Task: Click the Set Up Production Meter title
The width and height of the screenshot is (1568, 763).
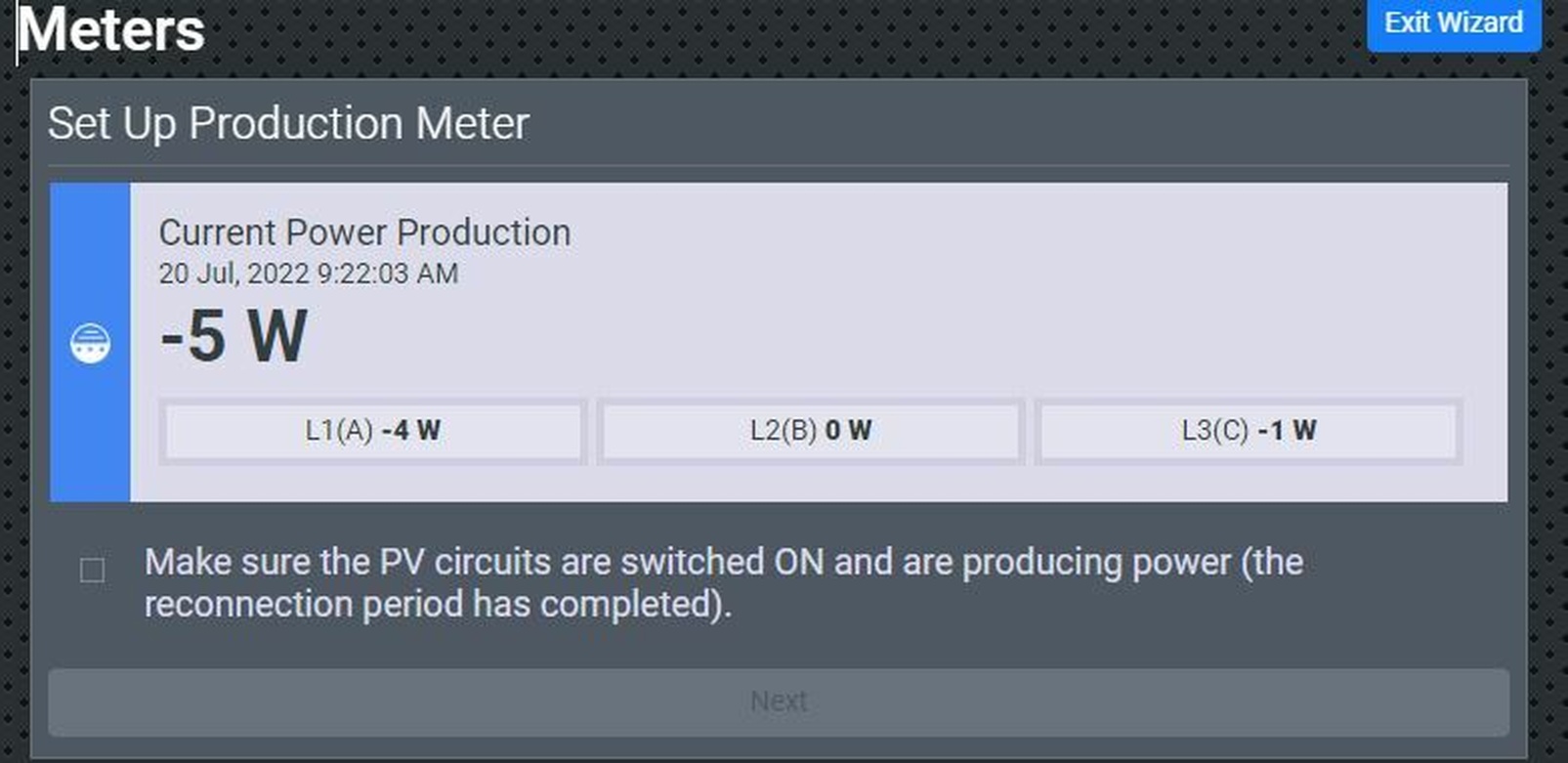Action: tap(288, 124)
